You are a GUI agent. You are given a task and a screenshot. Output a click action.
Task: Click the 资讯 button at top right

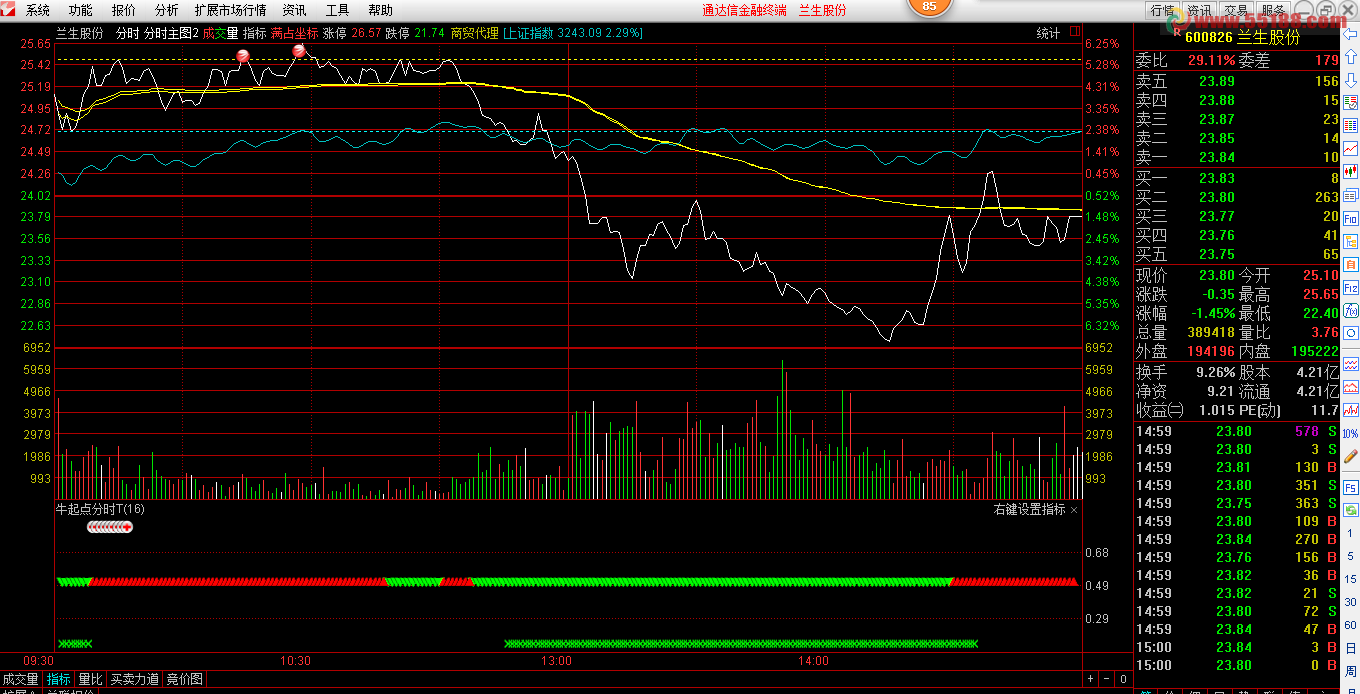(1199, 10)
